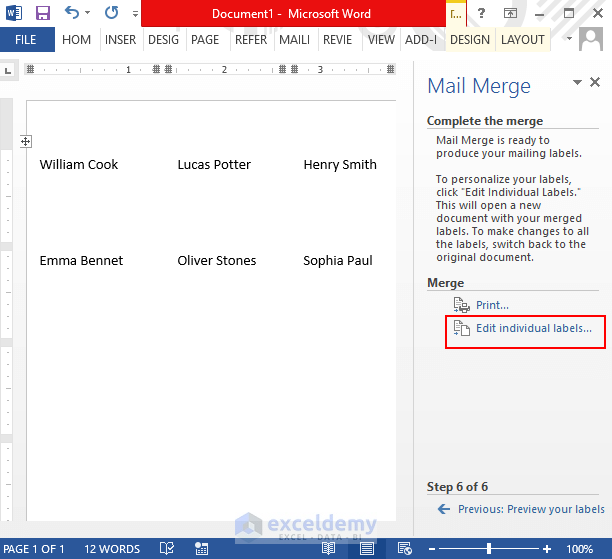
Task: Click the Emma Bennet label text
Action: (x=81, y=260)
